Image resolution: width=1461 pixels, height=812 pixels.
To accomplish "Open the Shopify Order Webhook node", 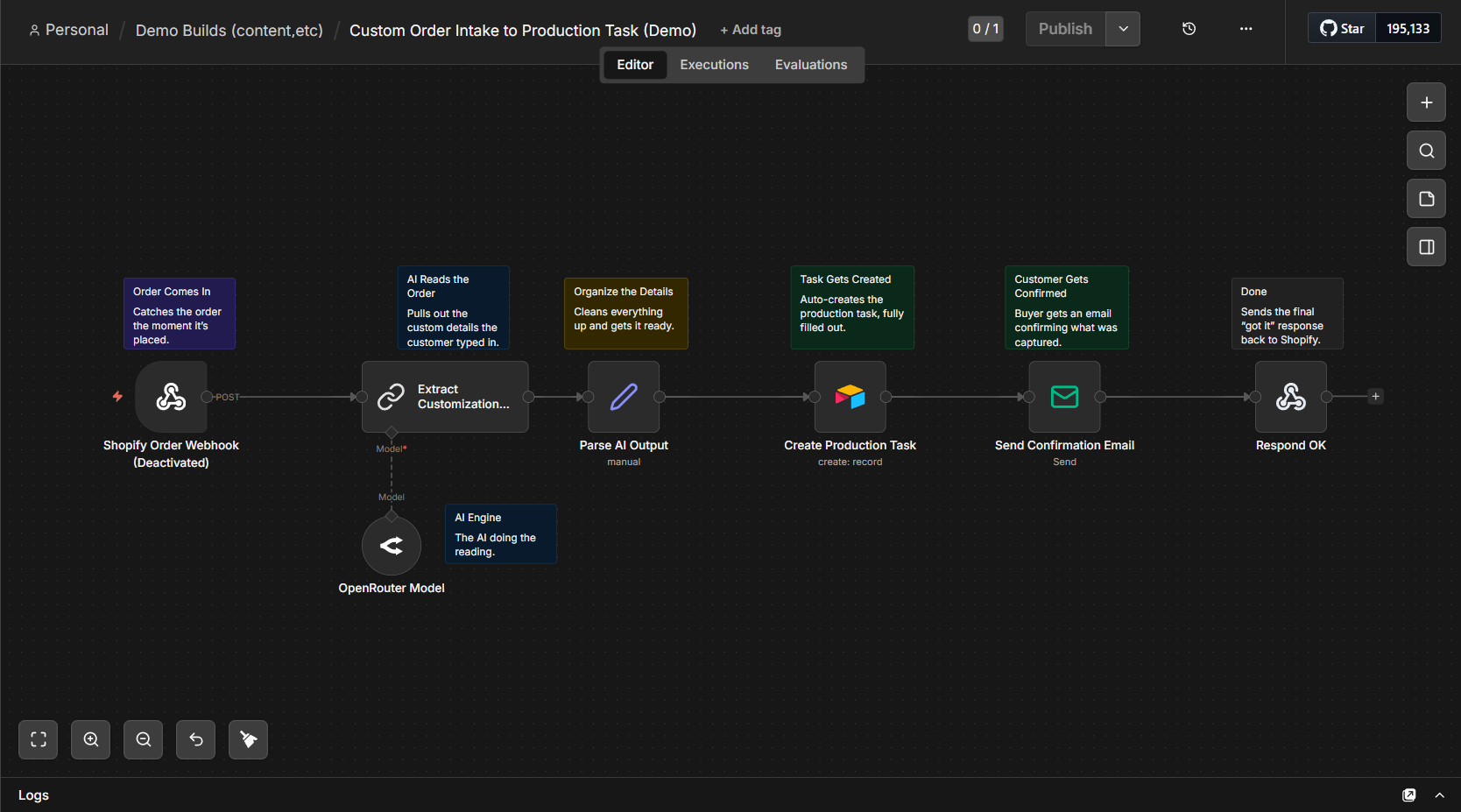I will click(171, 397).
